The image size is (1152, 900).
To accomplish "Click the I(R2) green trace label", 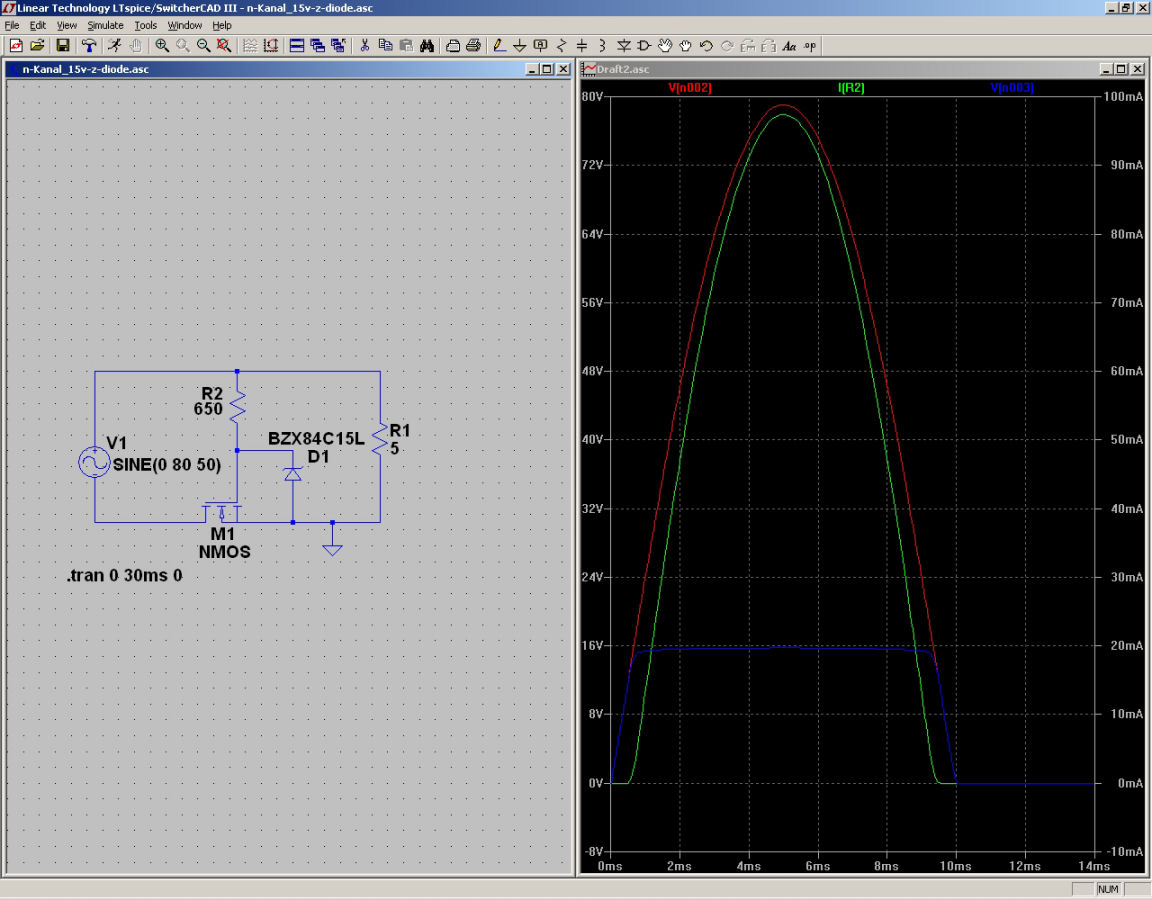I will point(851,87).
